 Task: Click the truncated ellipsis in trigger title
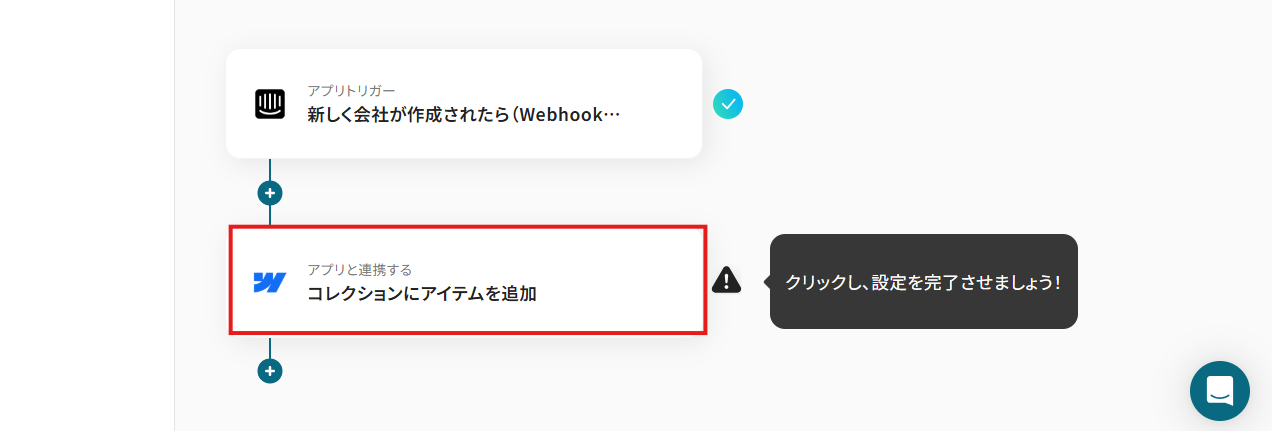point(613,115)
